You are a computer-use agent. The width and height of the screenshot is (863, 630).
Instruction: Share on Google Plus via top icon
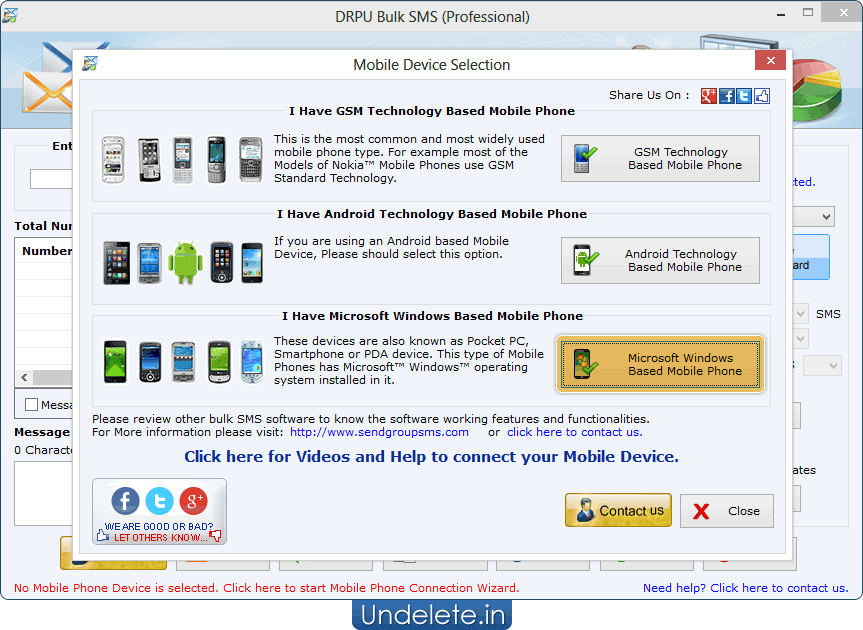(708, 96)
